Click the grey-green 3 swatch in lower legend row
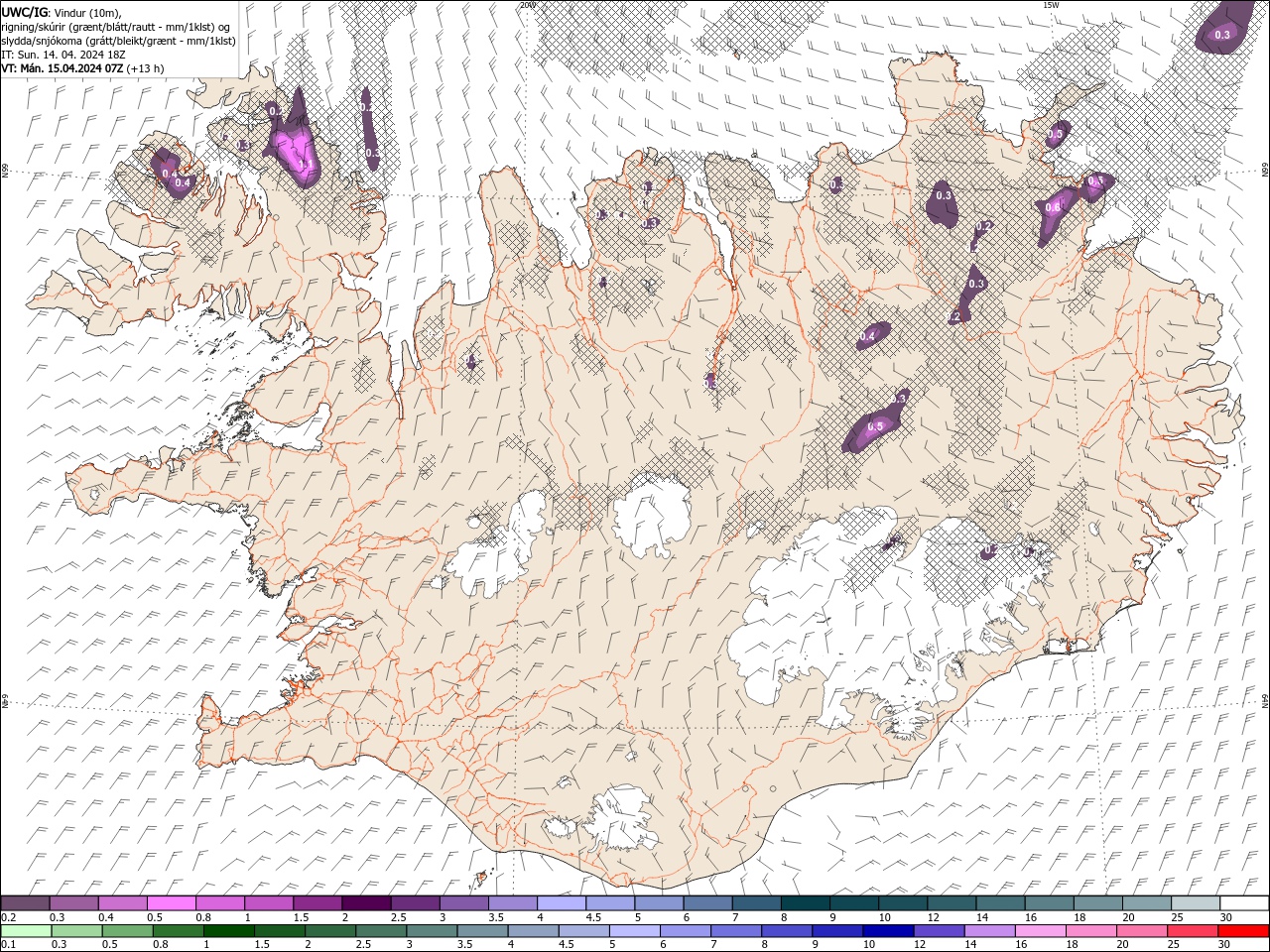The image size is (1270, 952). tap(433, 931)
